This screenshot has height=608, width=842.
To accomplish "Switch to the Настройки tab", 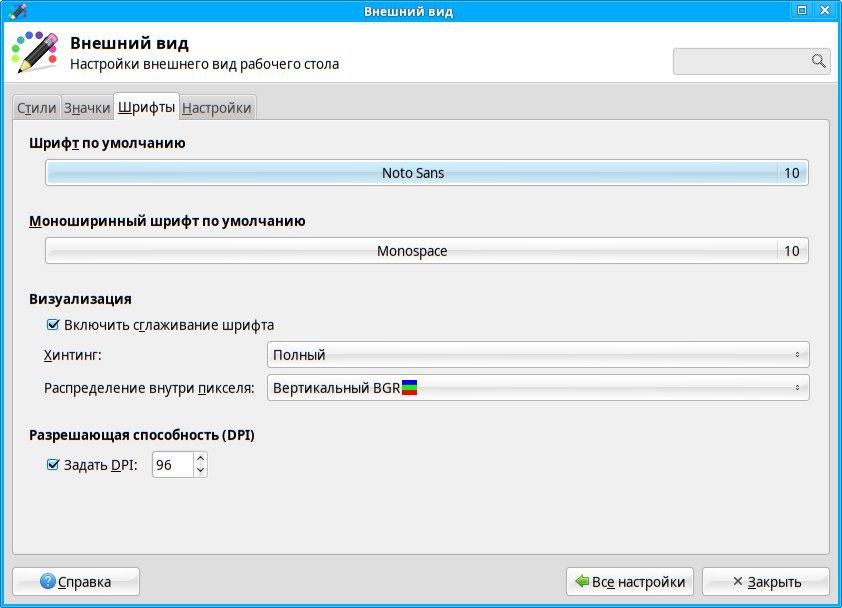I will (217, 108).
